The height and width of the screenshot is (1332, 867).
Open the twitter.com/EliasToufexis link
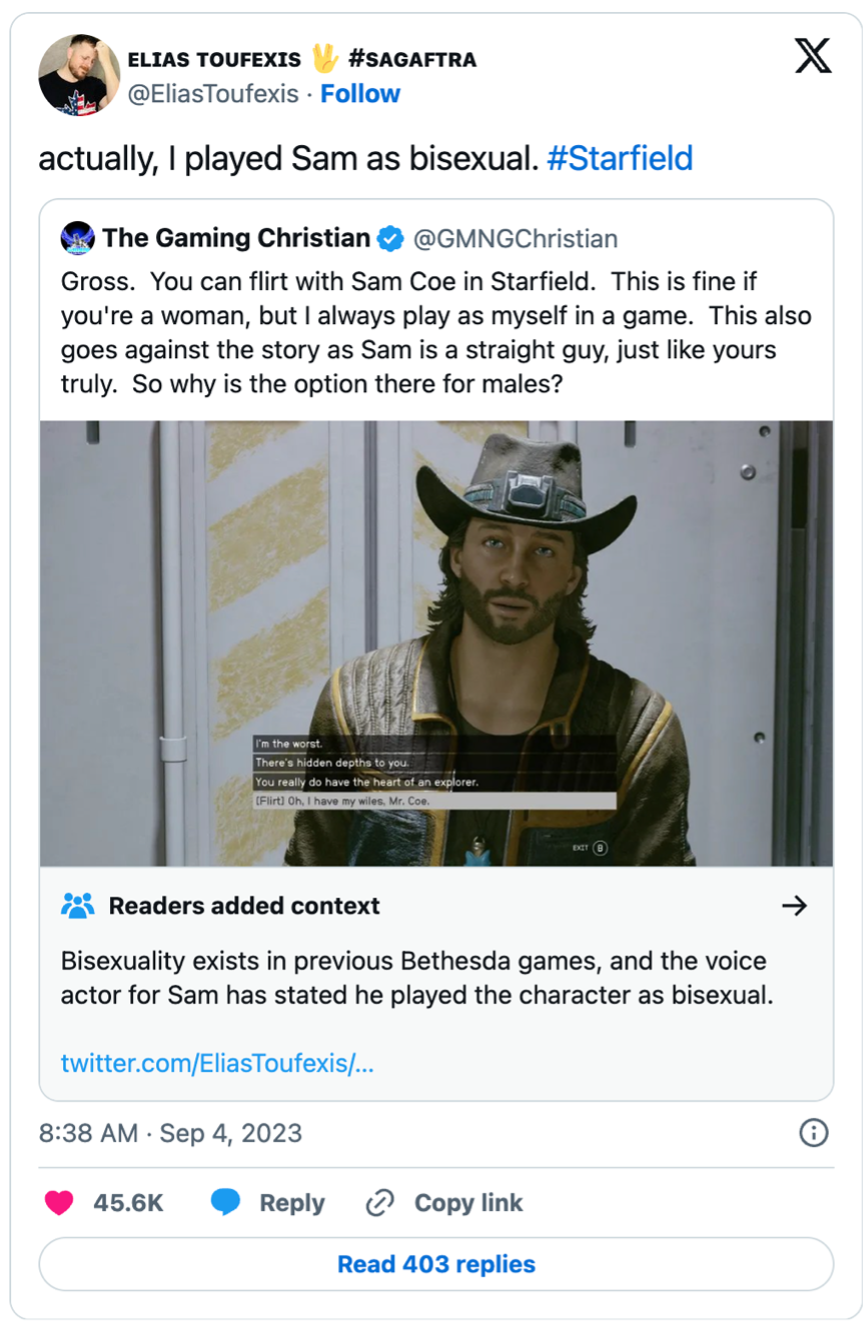point(217,1062)
